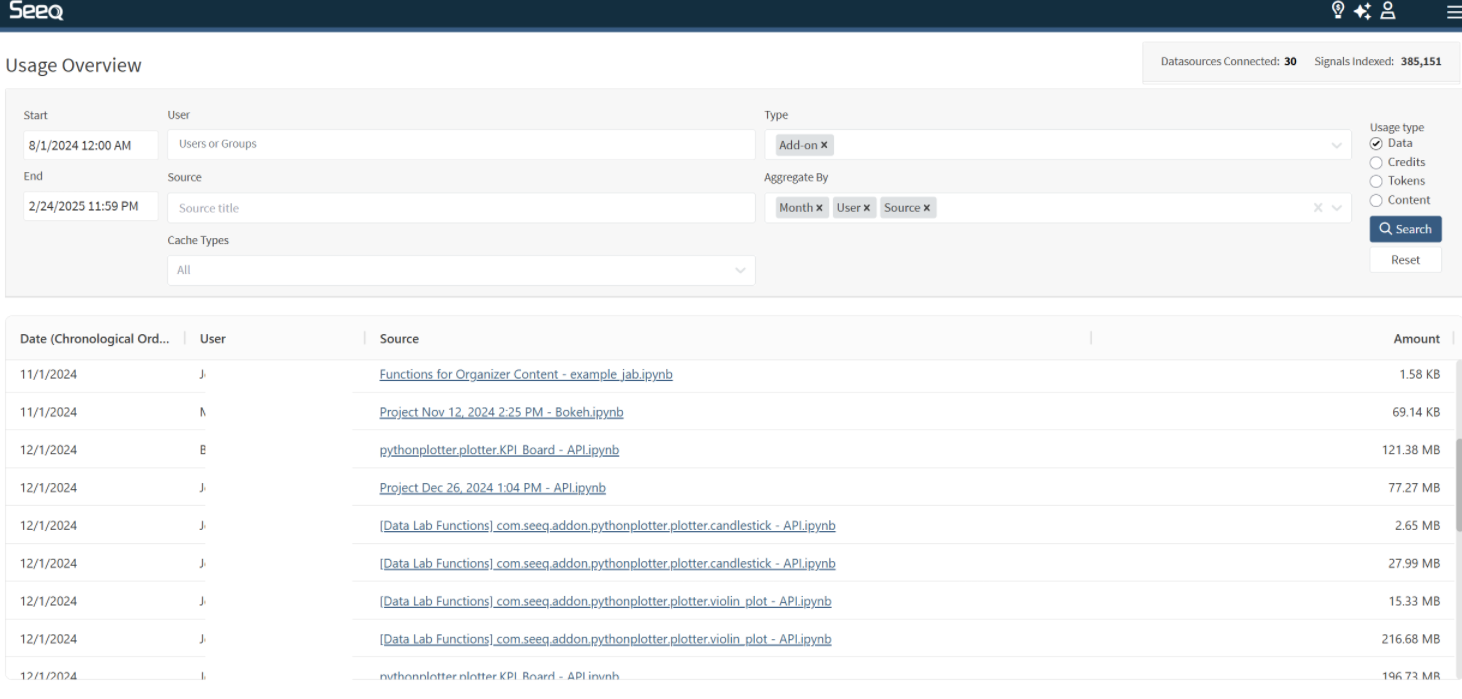1462x699 pixels.
Task: Remove the Month aggregate tag
Action: [x=819, y=208]
